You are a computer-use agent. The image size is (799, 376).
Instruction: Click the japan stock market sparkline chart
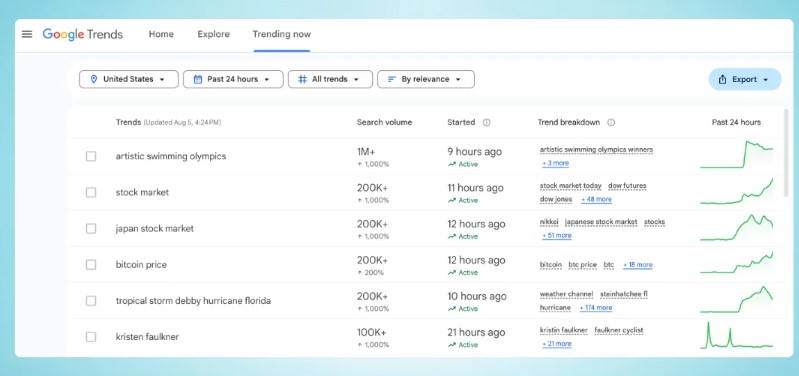(736, 227)
